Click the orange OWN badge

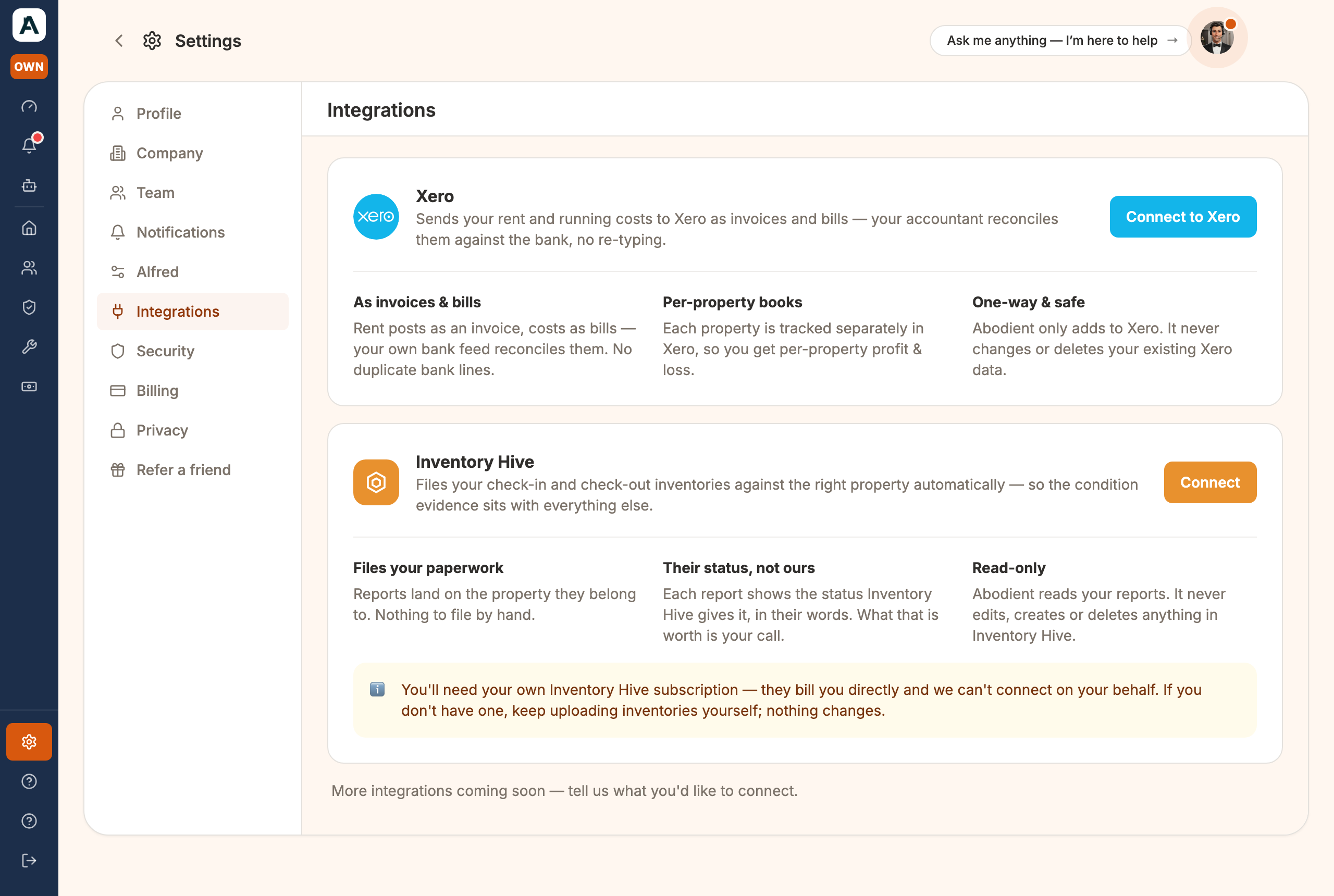coord(29,66)
